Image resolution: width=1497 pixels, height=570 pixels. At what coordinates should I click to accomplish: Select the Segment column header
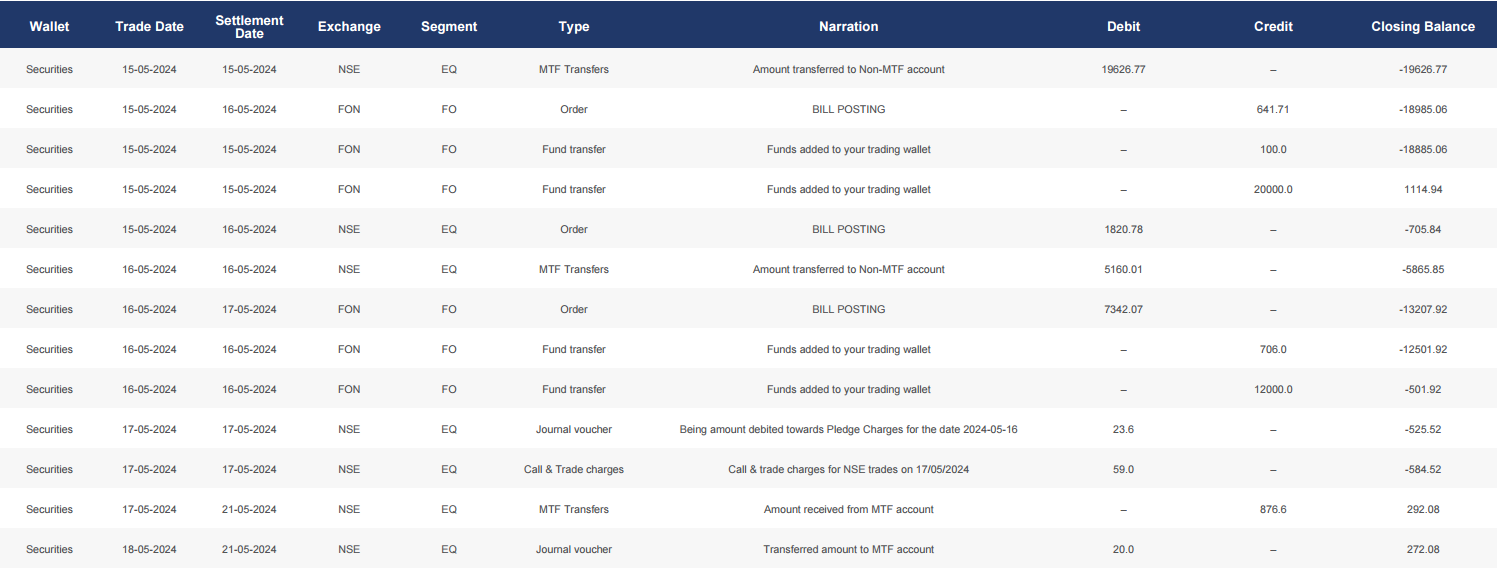[449, 27]
